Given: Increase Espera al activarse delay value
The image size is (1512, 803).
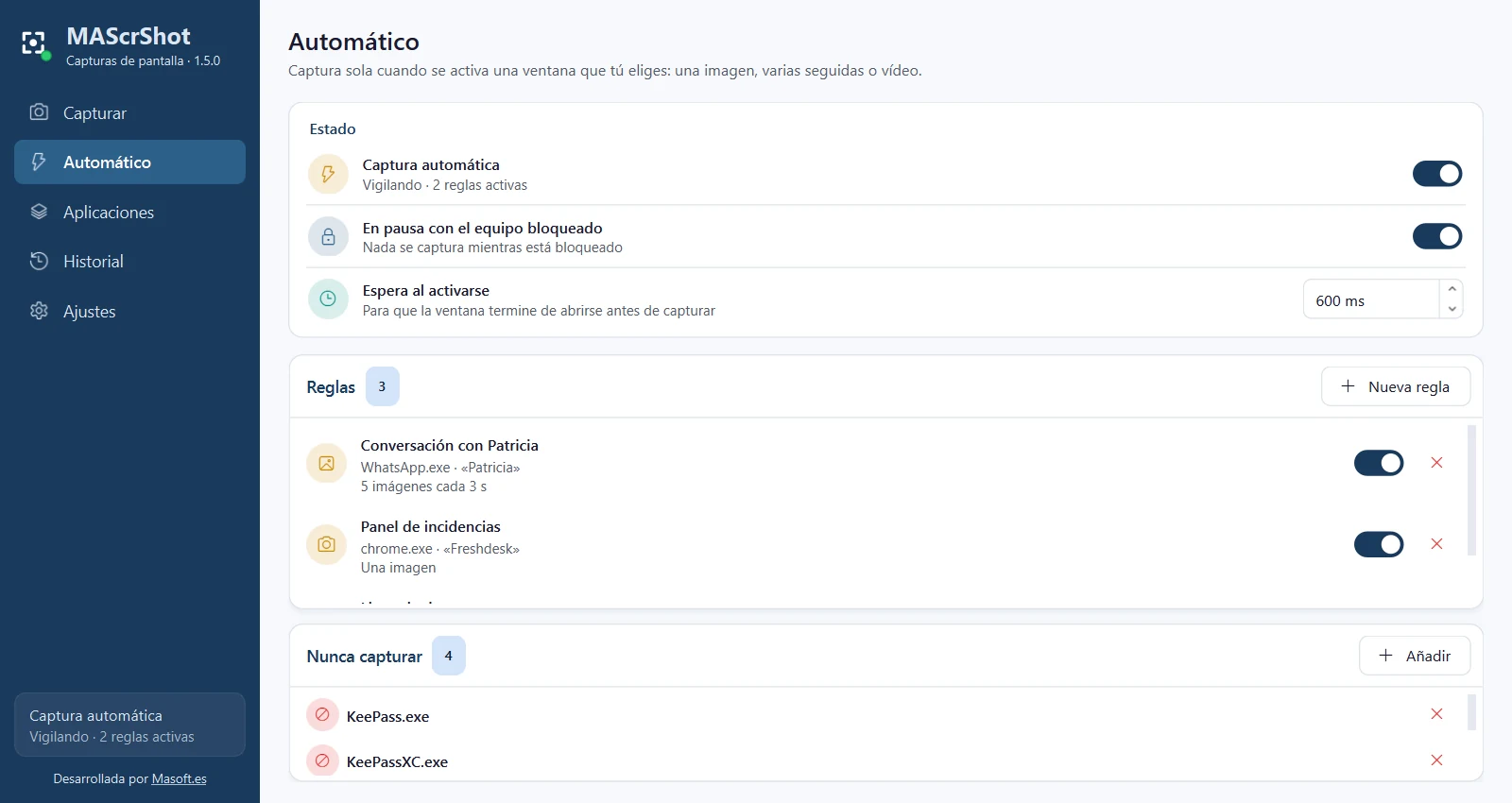Looking at the screenshot, I should point(1452,289).
